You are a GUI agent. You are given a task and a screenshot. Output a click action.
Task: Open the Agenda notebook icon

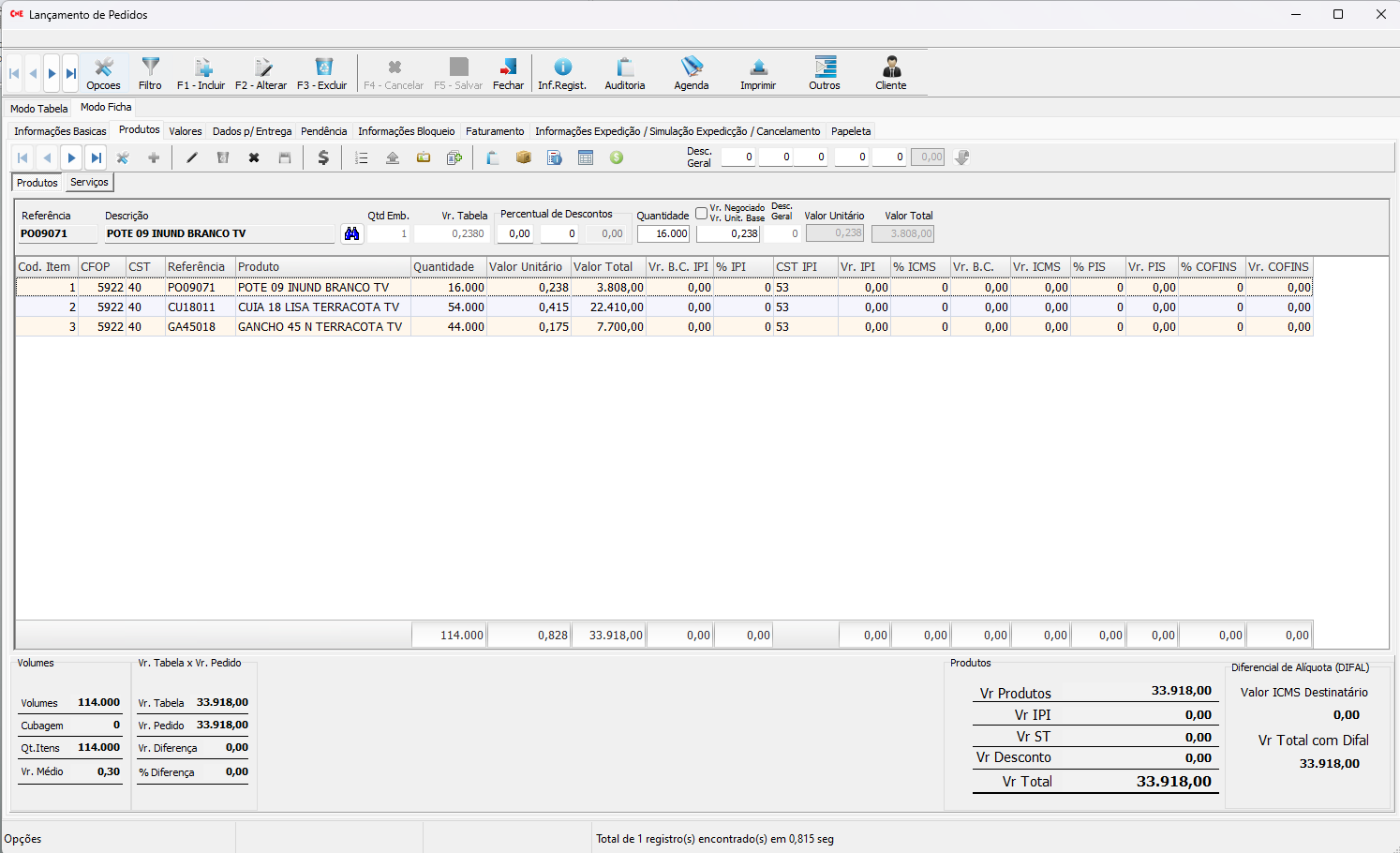[x=692, y=73]
